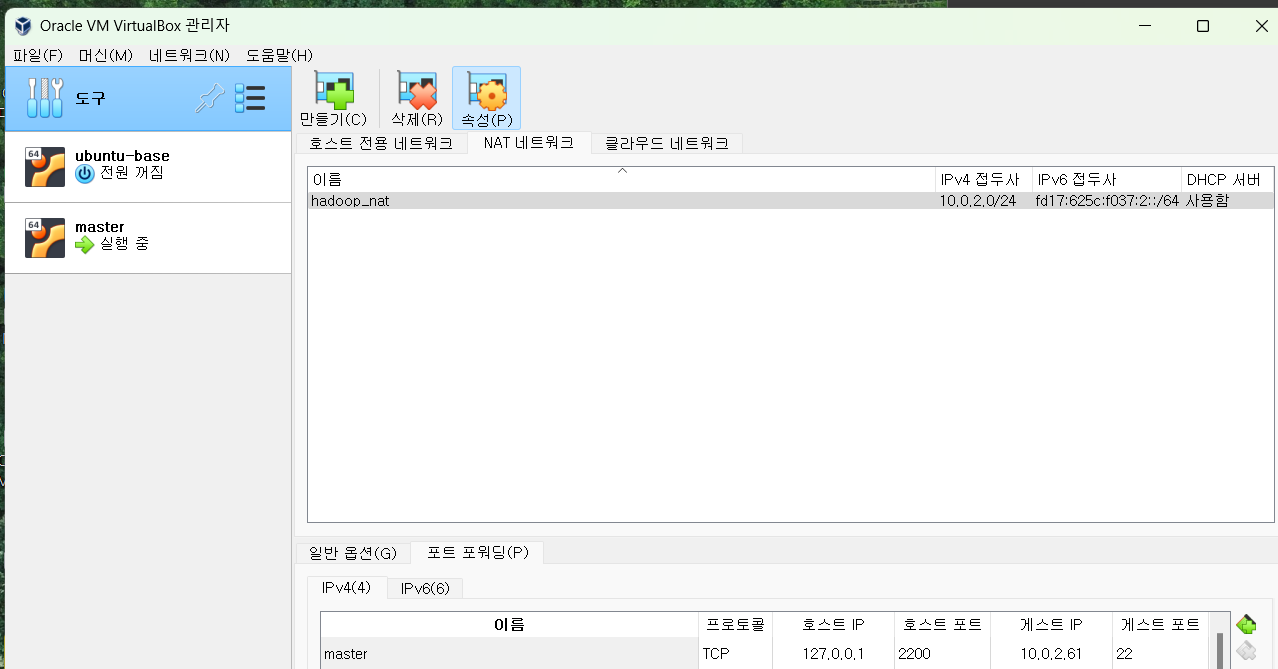
Task: Click the port forwarding 이름 column header
Action: 509,625
